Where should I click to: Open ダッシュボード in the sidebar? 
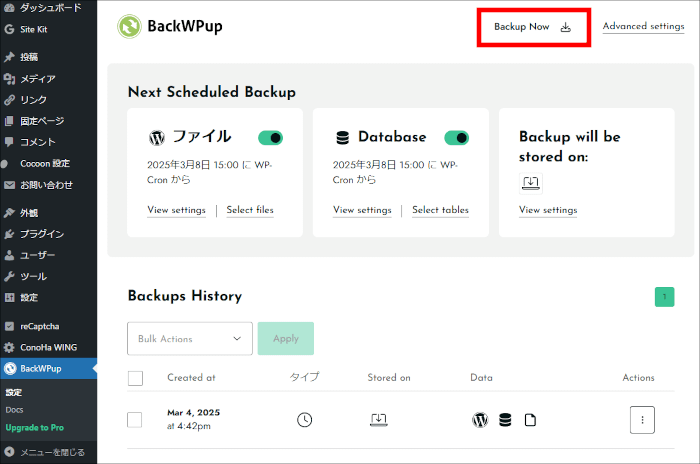tap(48, 7)
